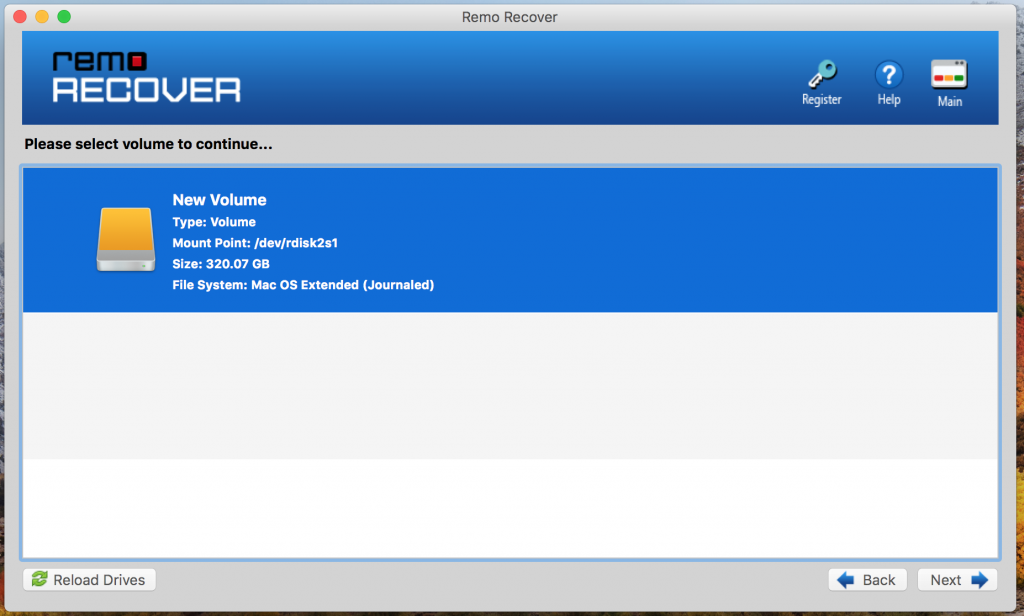The width and height of the screenshot is (1024, 616).
Task: Maximize the window with the green button
Action: tap(64, 16)
